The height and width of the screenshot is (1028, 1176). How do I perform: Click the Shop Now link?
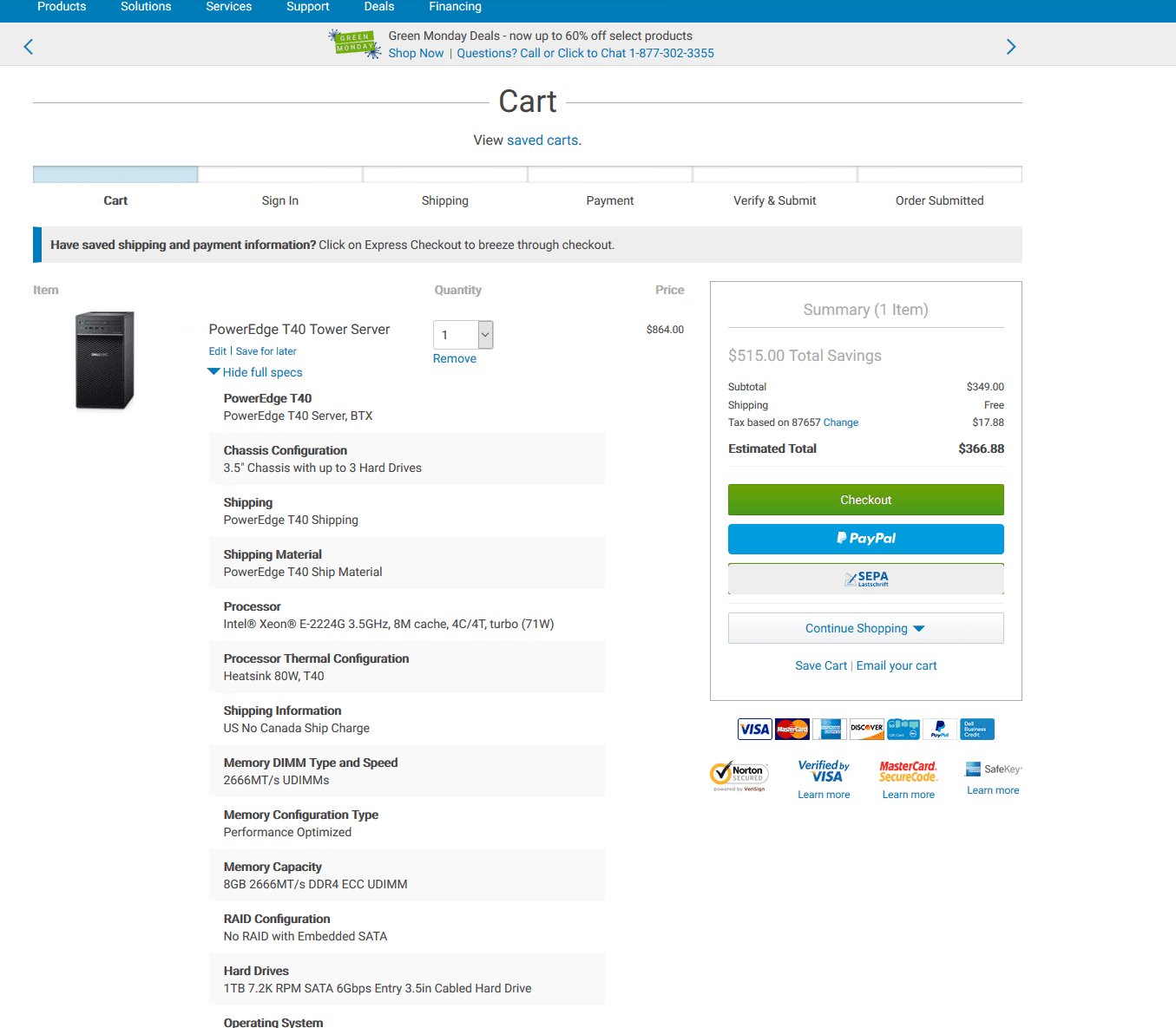click(416, 53)
